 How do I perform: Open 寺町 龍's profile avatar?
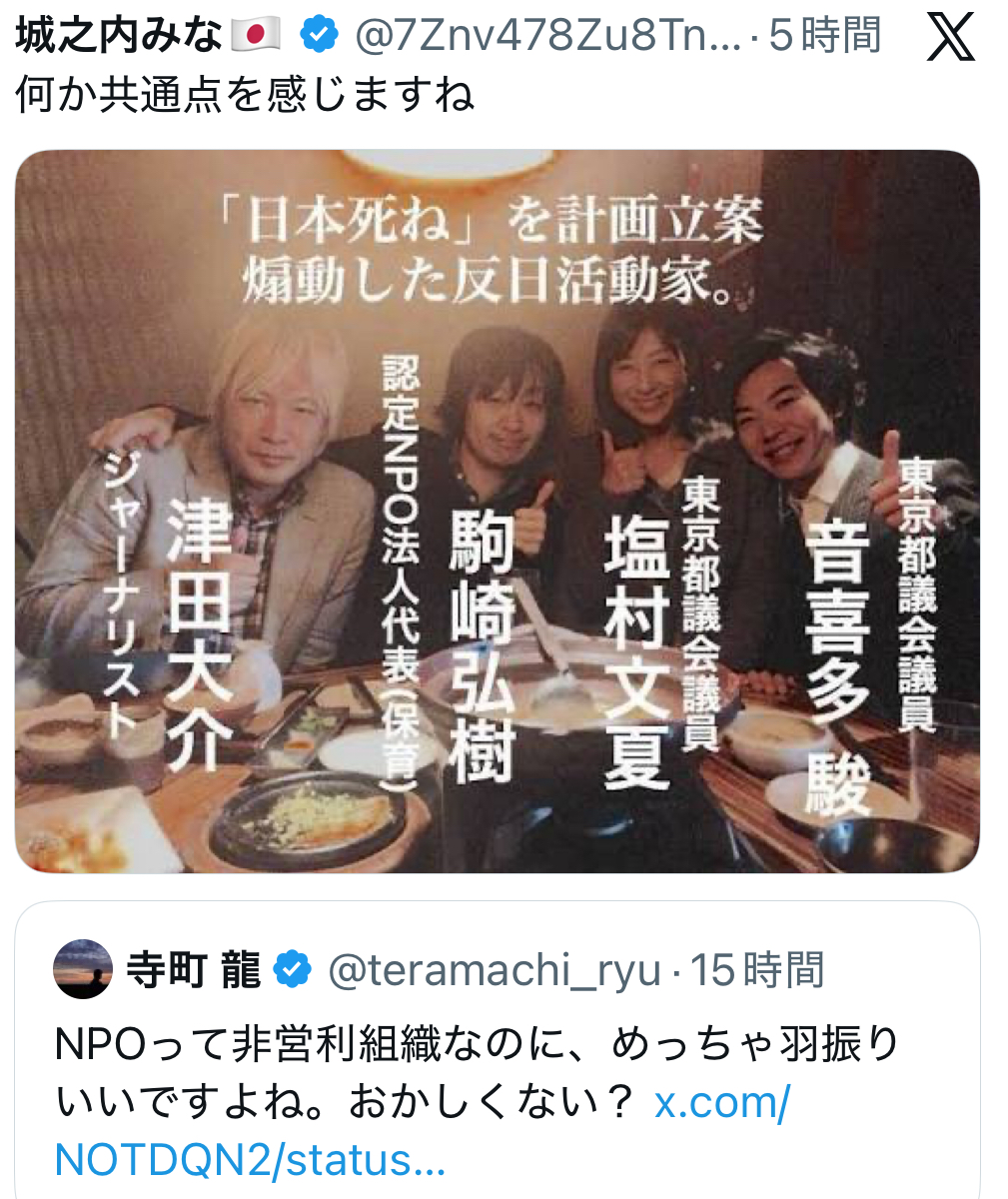[x=83, y=969]
